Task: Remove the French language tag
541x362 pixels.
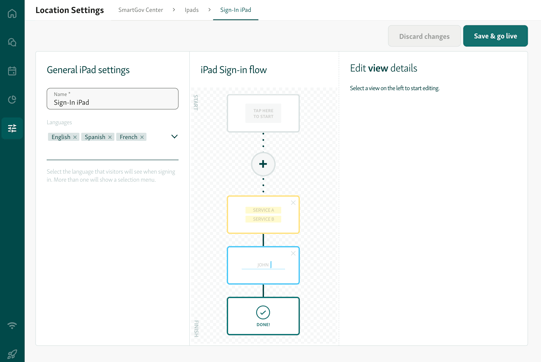Action: click(142, 137)
